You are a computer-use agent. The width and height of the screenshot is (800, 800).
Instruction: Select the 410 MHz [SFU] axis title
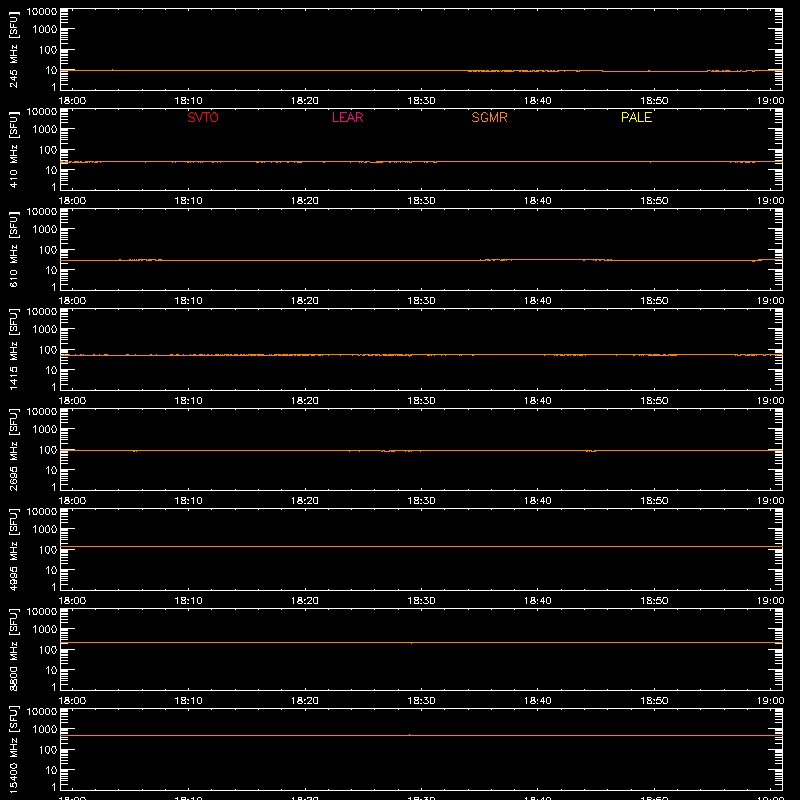14,149
